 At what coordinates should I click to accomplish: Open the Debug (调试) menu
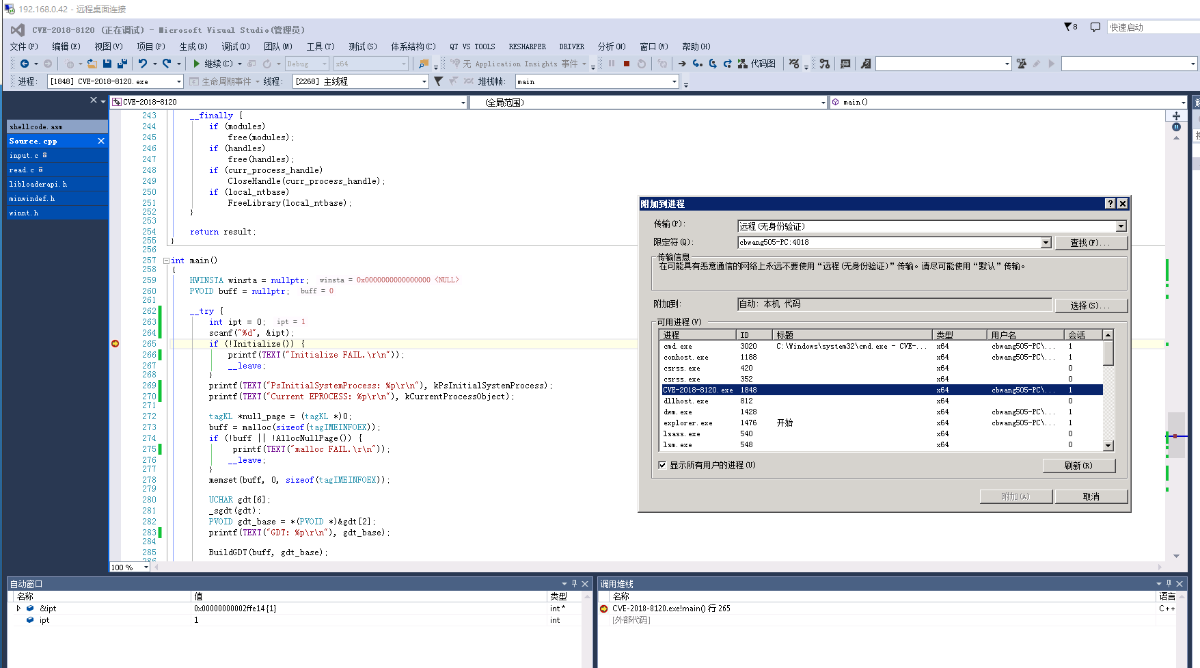click(236, 46)
